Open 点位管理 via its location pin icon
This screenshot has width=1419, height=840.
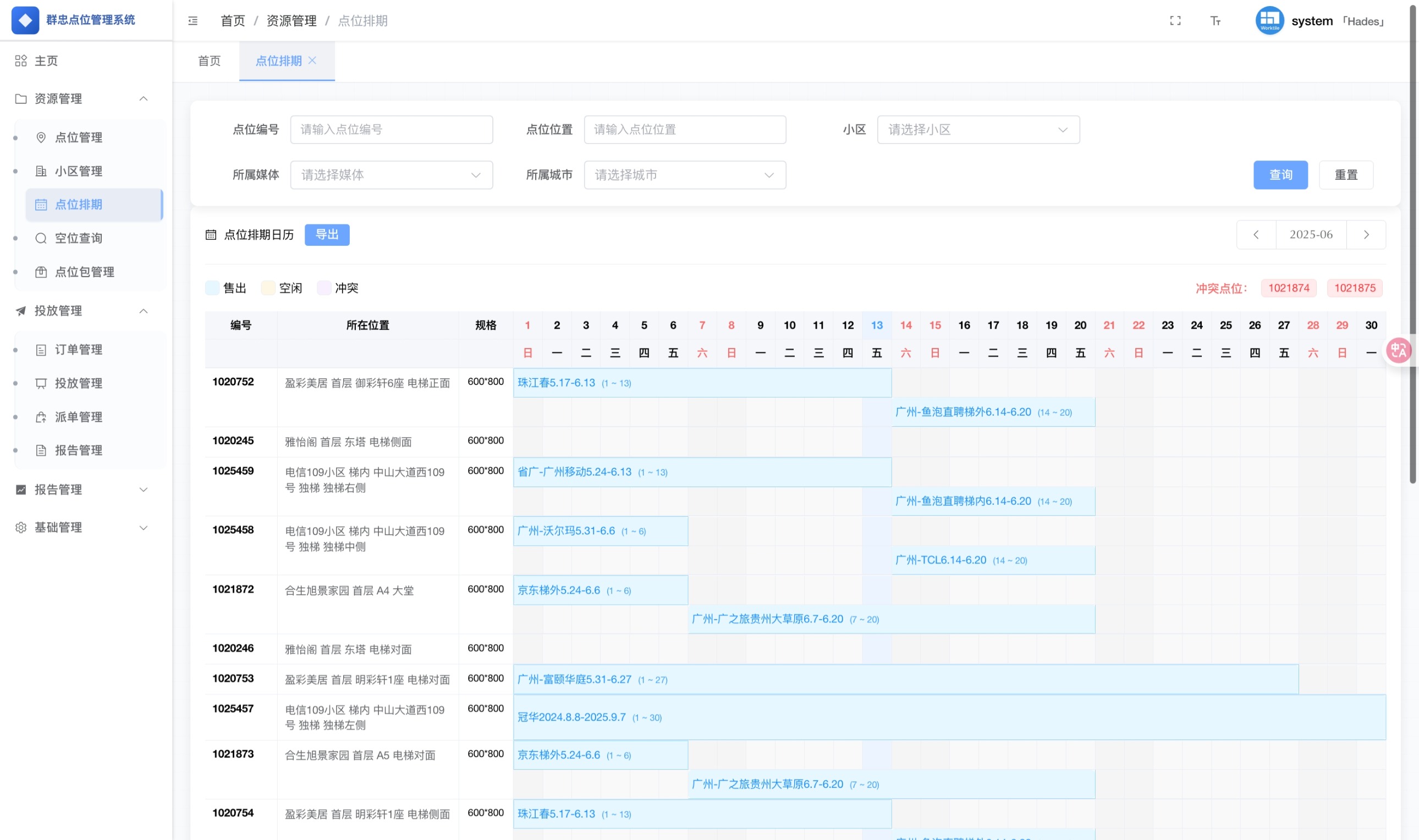tap(40, 137)
